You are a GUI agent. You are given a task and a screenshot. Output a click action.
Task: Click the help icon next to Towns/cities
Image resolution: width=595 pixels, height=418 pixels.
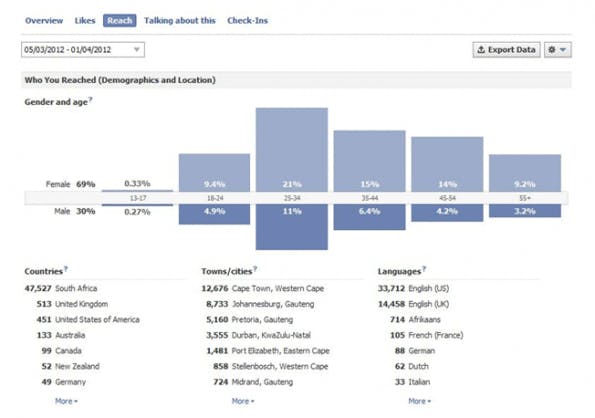[255, 269]
